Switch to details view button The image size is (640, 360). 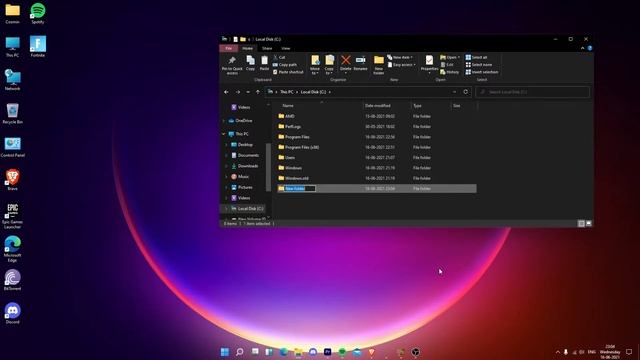click(x=581, y=223)
